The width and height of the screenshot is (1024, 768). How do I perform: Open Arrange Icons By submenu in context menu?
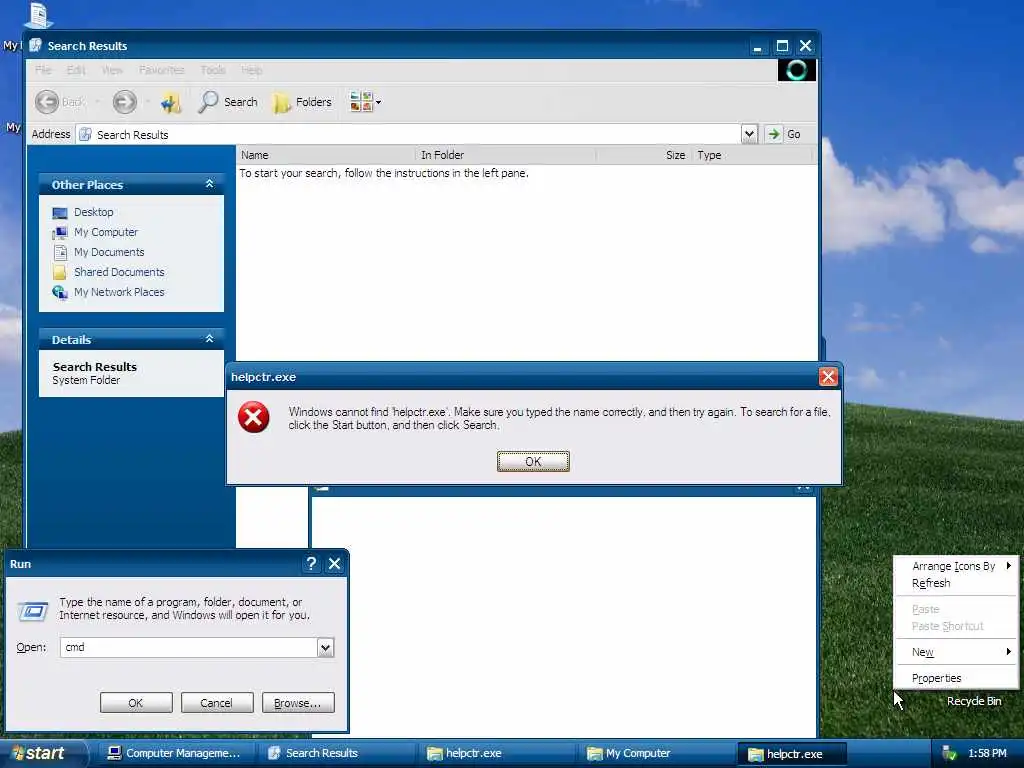[x=956, y=566]
